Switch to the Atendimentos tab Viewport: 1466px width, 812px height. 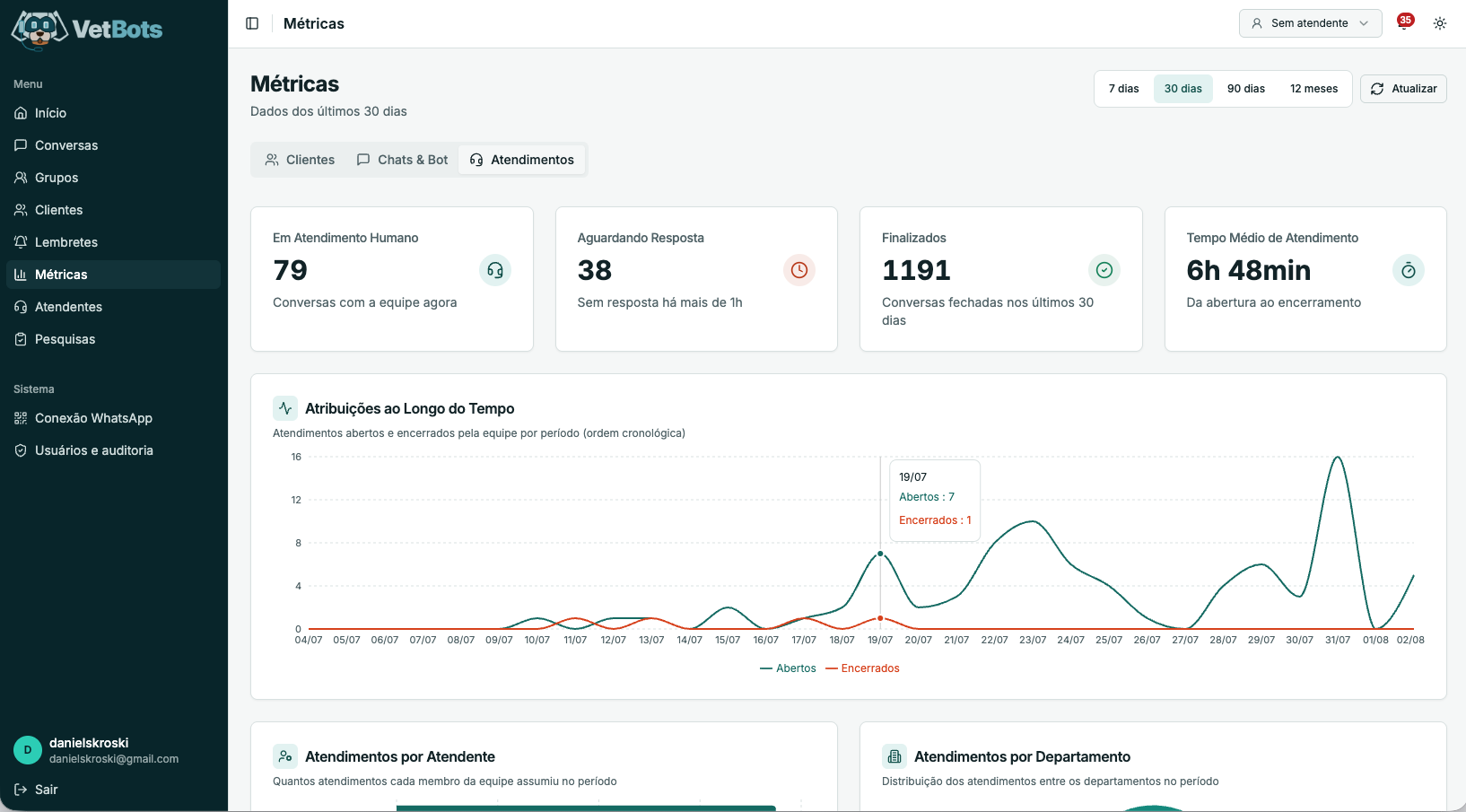click(522, 160)
